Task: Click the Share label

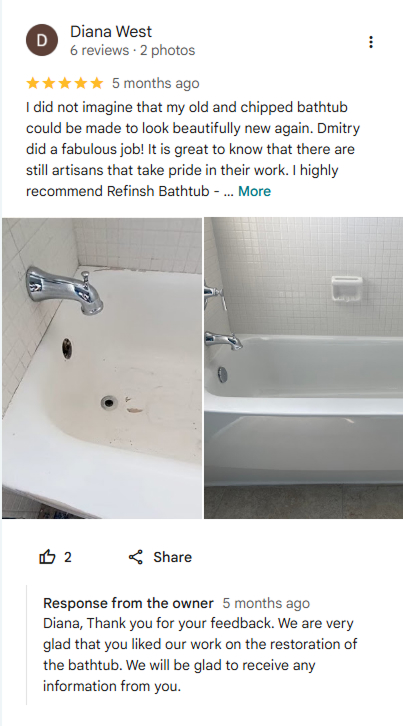Action: 172,557
